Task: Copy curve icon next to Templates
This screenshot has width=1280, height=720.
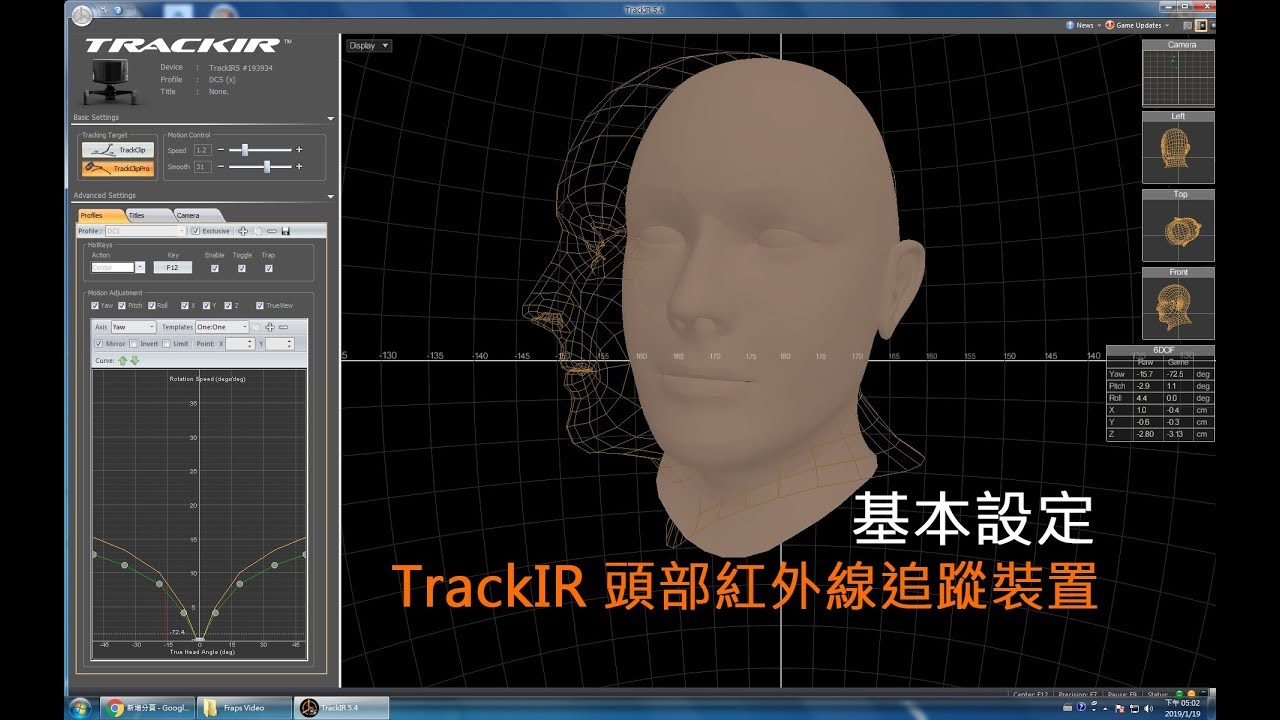Action: [256, 327]
